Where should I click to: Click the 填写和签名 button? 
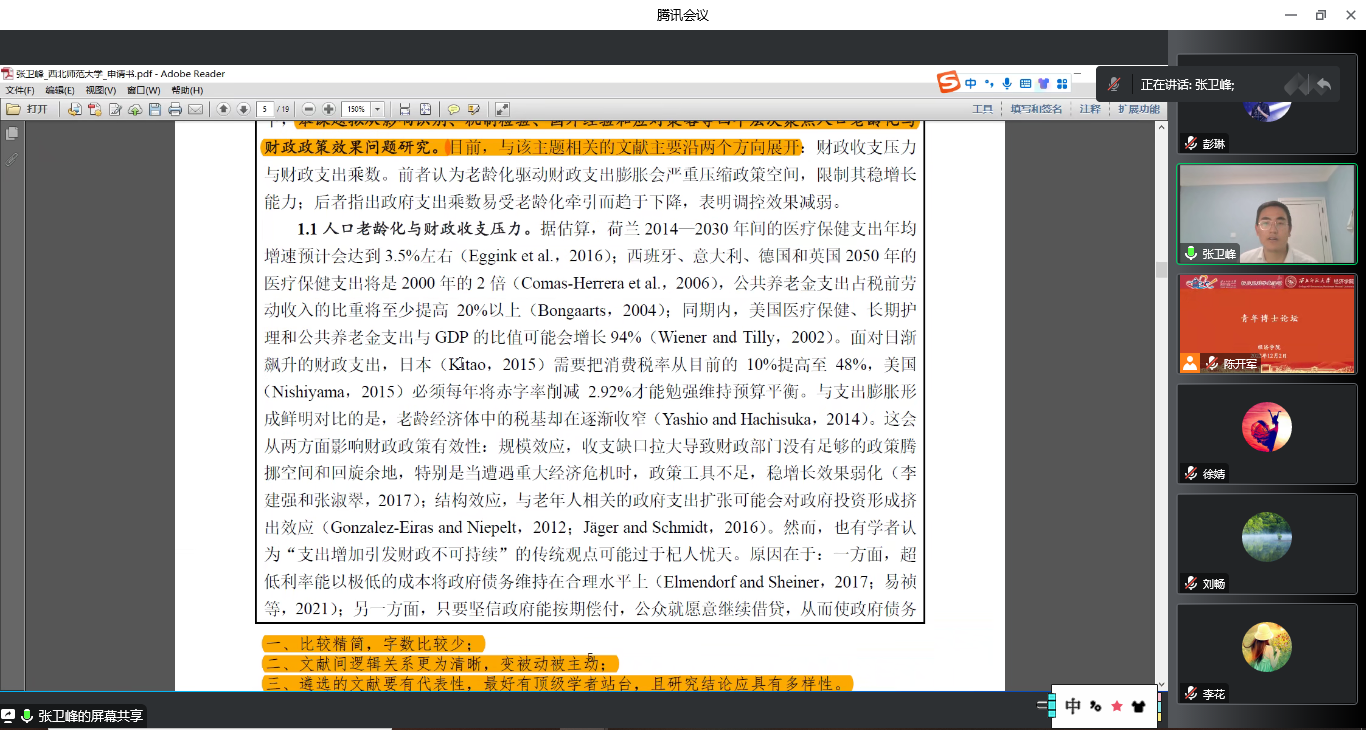(x=1036, y=109)
